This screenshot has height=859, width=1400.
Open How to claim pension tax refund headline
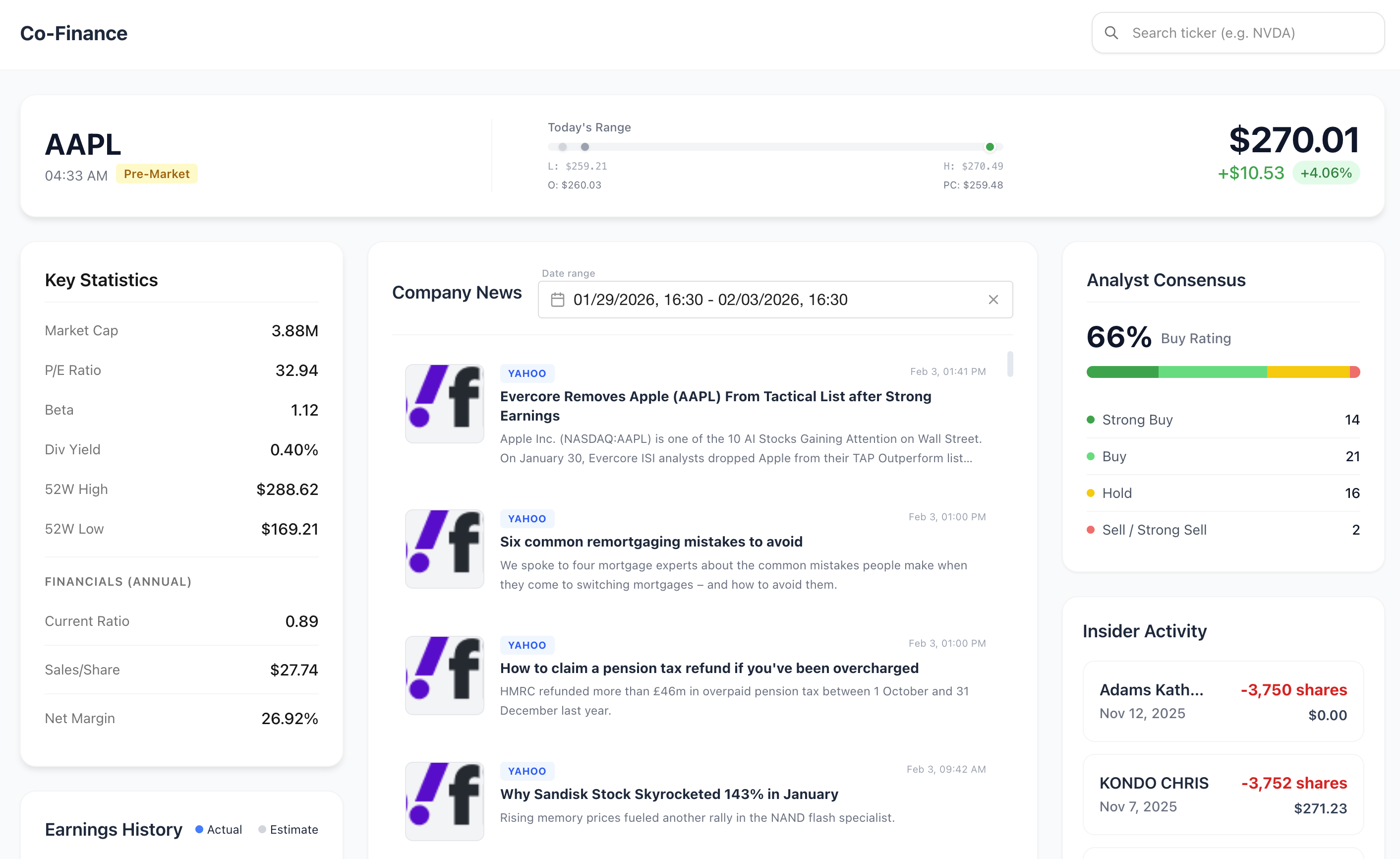(708, 668)
